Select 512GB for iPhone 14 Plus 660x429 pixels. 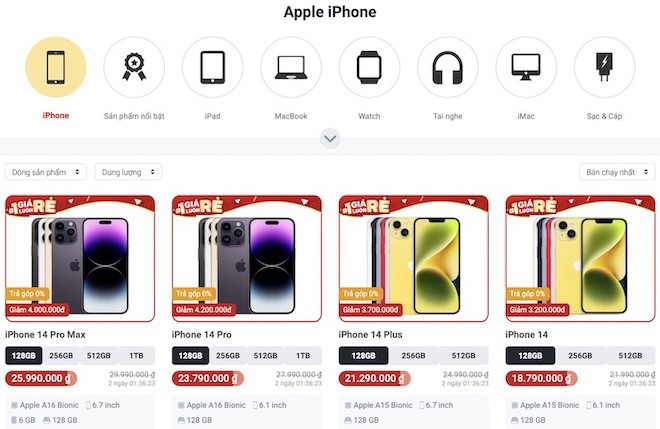coord(463,356)
